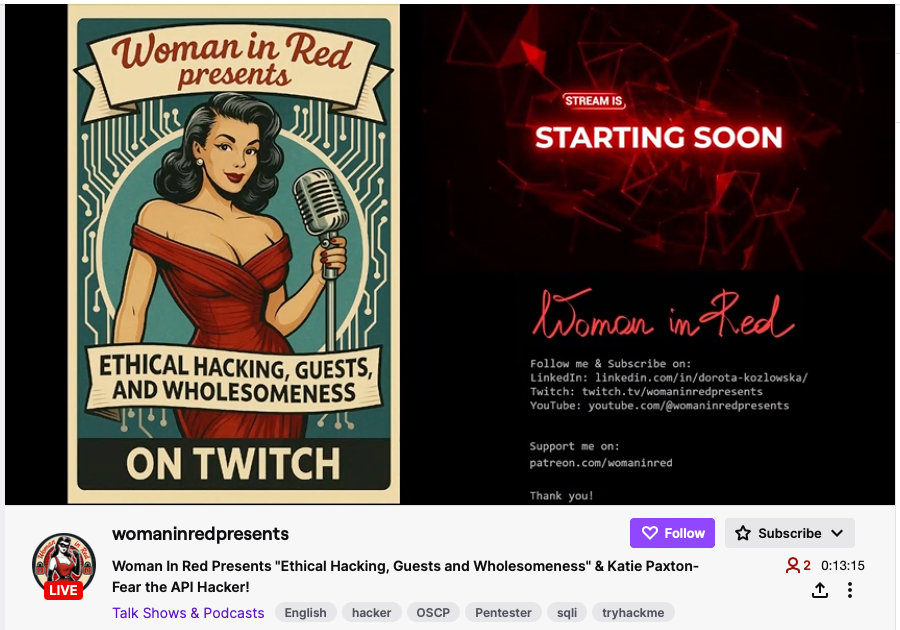Click the YouTube URL line in video
The height and width of the screenshot is (630, 900).
tap(659, 406)
